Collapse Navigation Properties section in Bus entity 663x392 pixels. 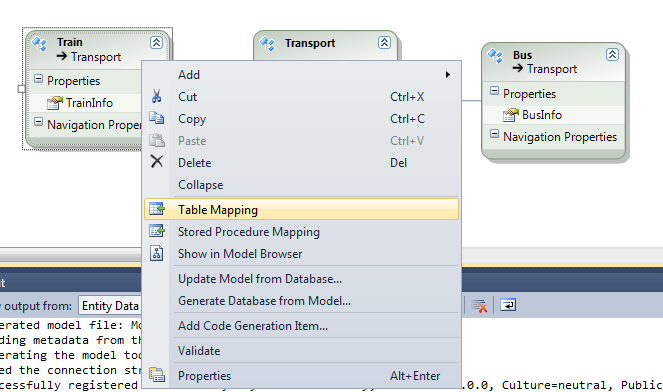click(x=494, y=134)
